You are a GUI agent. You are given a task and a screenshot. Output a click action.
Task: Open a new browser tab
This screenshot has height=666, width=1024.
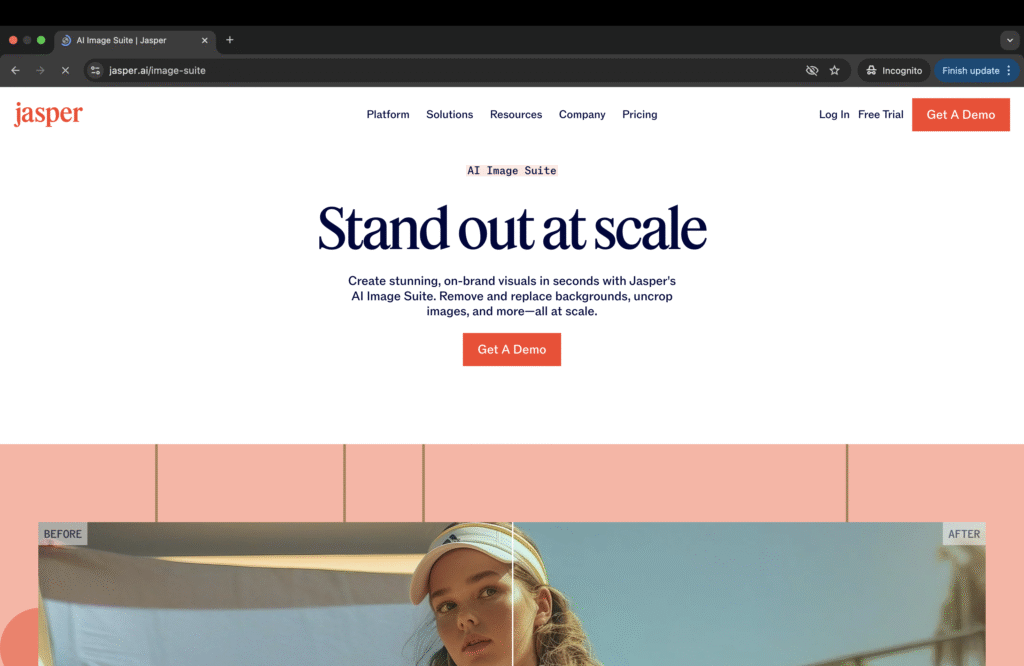coord(229,40)
